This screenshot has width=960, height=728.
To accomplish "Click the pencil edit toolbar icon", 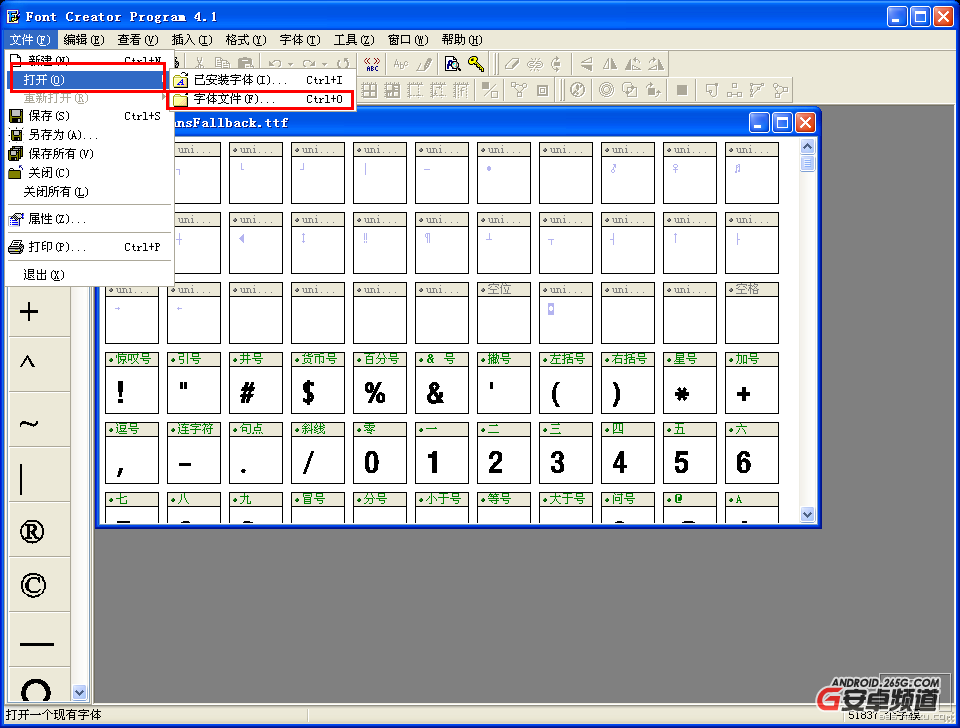I will point(424,64).
